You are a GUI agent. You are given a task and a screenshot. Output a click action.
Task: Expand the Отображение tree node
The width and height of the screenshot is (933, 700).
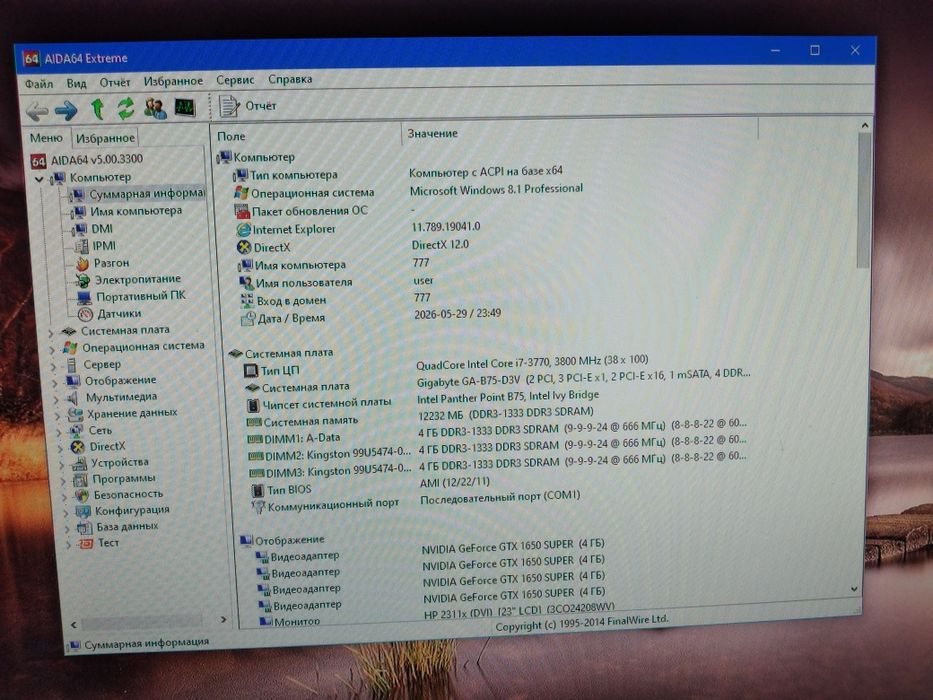pyautogui.click(x=55, y=382)
